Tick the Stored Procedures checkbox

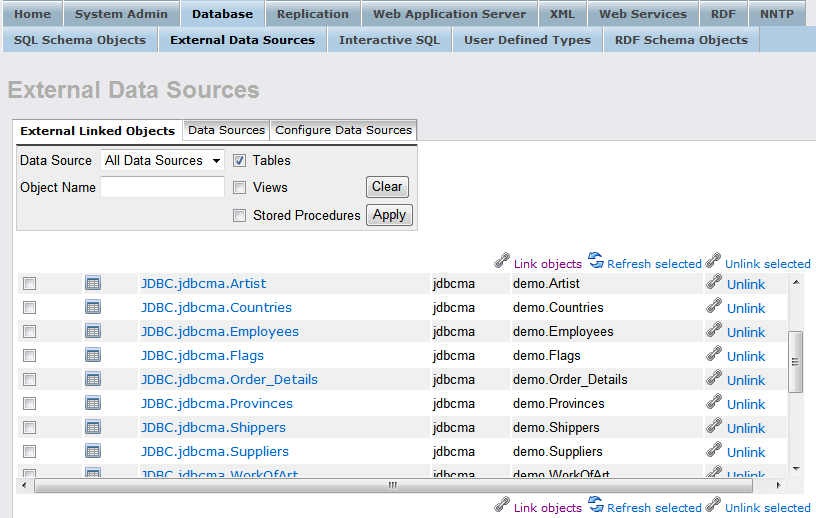240,215
